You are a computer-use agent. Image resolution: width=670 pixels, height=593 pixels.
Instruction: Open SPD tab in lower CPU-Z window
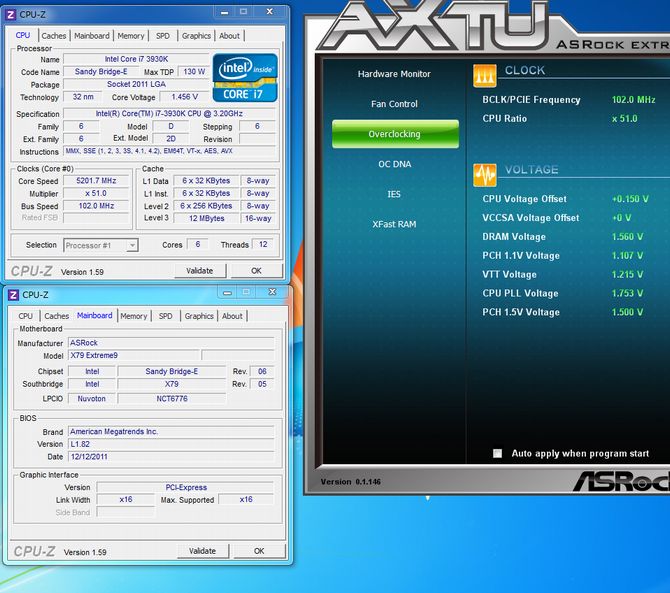tap(165, 316)
